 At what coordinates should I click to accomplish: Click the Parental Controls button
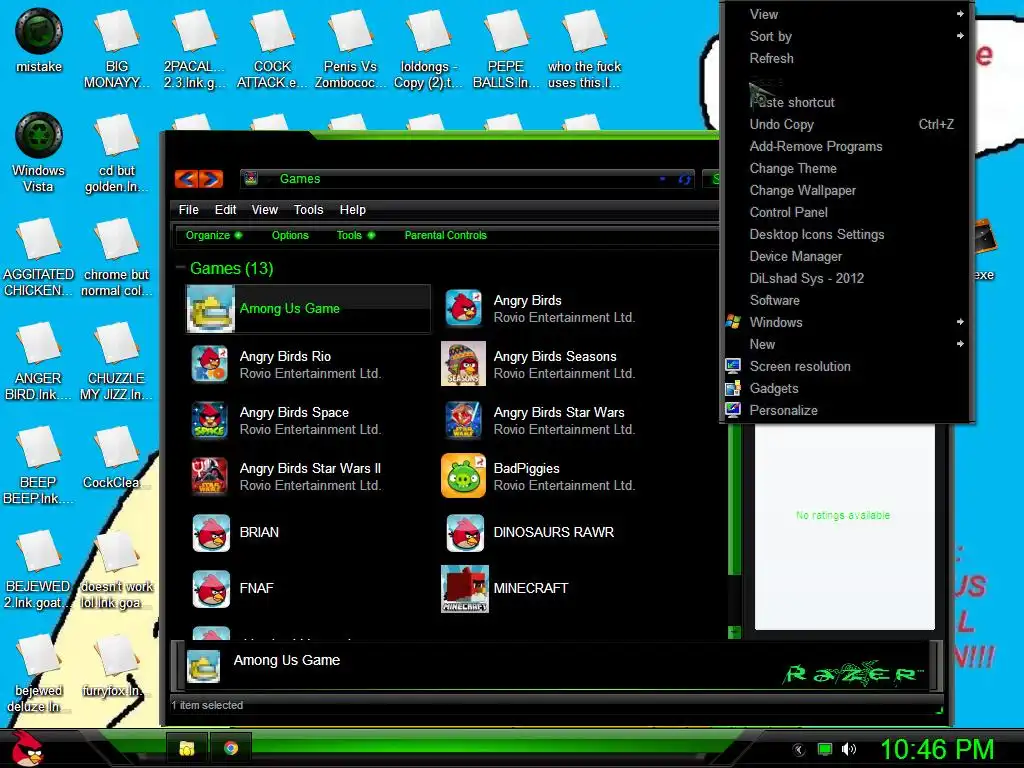(x=445, y=235)
